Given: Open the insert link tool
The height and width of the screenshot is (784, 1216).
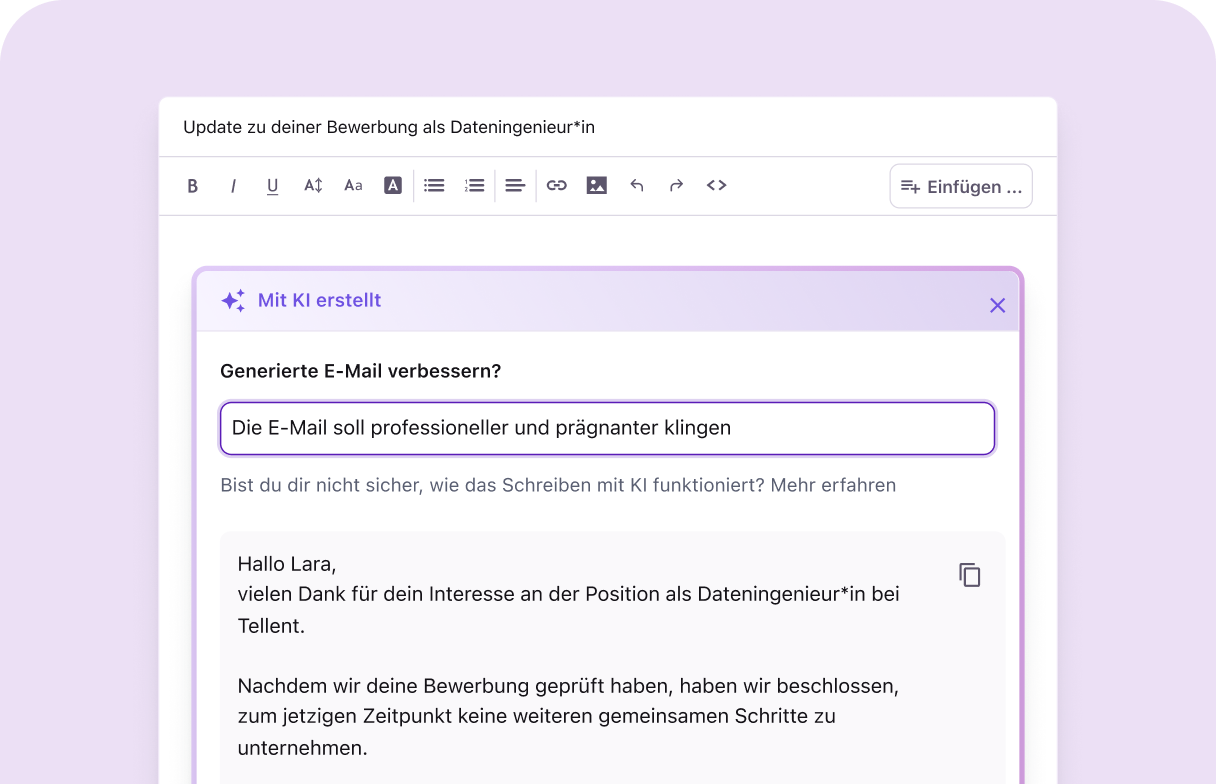Looking at the screenshot, I should (556, 185).
